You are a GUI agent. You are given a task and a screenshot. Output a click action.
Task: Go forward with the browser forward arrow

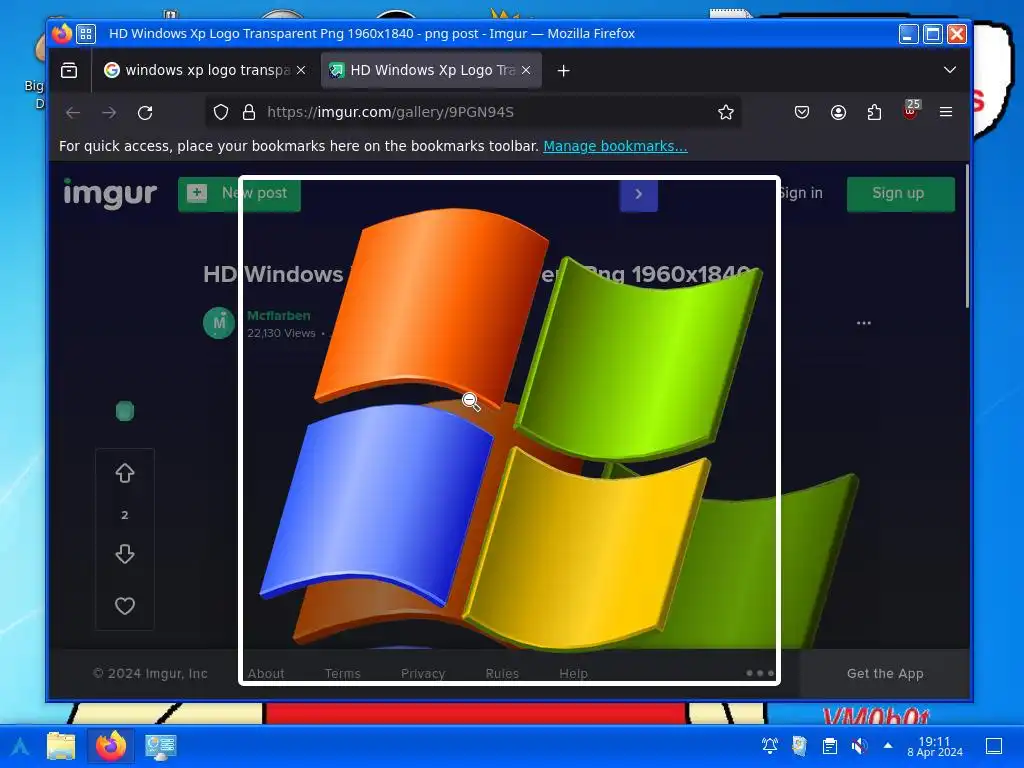[109, 112]
